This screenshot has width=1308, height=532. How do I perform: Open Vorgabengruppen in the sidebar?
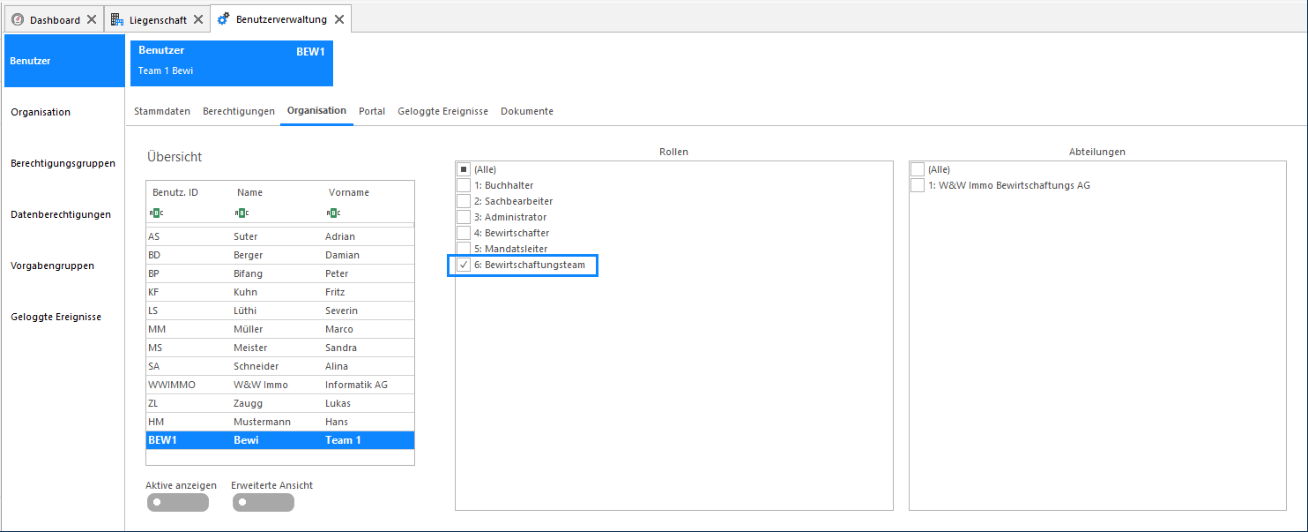64,266
